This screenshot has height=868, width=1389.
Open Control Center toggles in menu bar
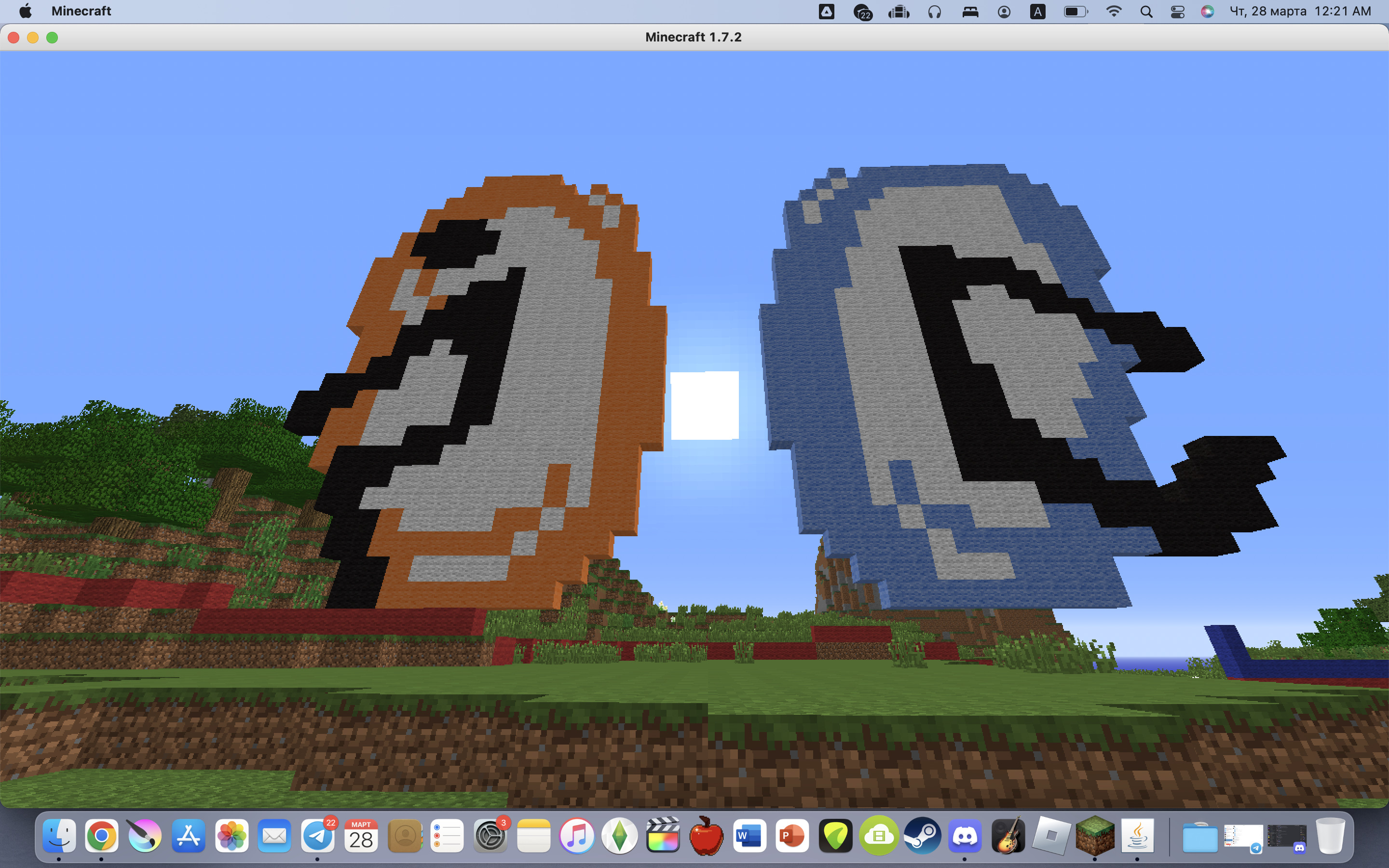pyautogui.click(x=1177, y=12)
